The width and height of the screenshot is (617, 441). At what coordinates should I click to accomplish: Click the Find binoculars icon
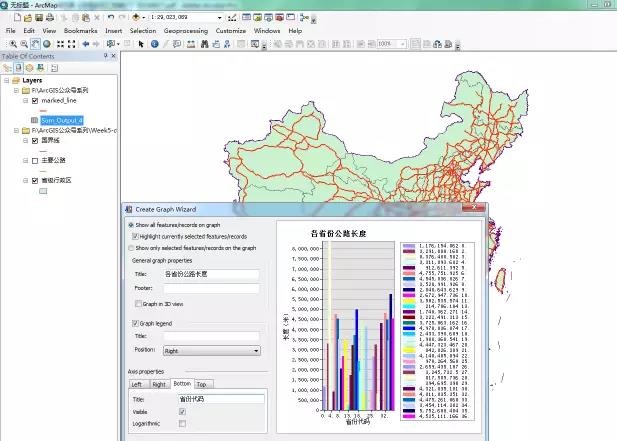(204, 44)
